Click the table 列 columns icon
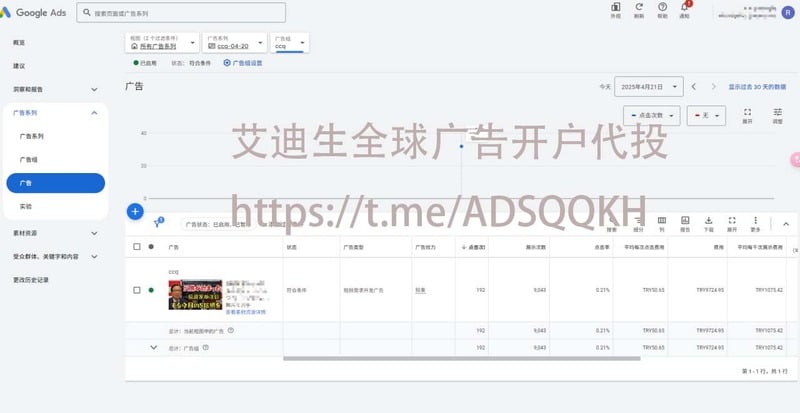Screen dimensions: 800x413 pos(662,224)
